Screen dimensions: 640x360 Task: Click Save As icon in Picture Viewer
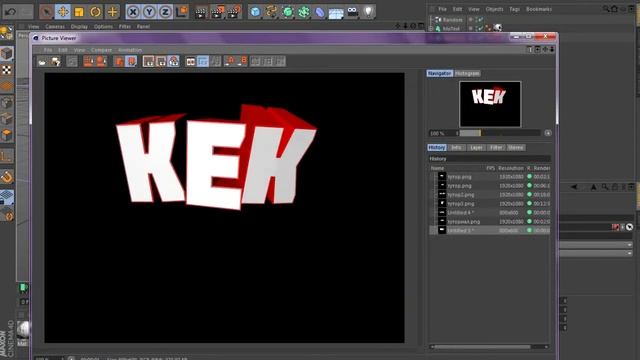tap(56, 62)
